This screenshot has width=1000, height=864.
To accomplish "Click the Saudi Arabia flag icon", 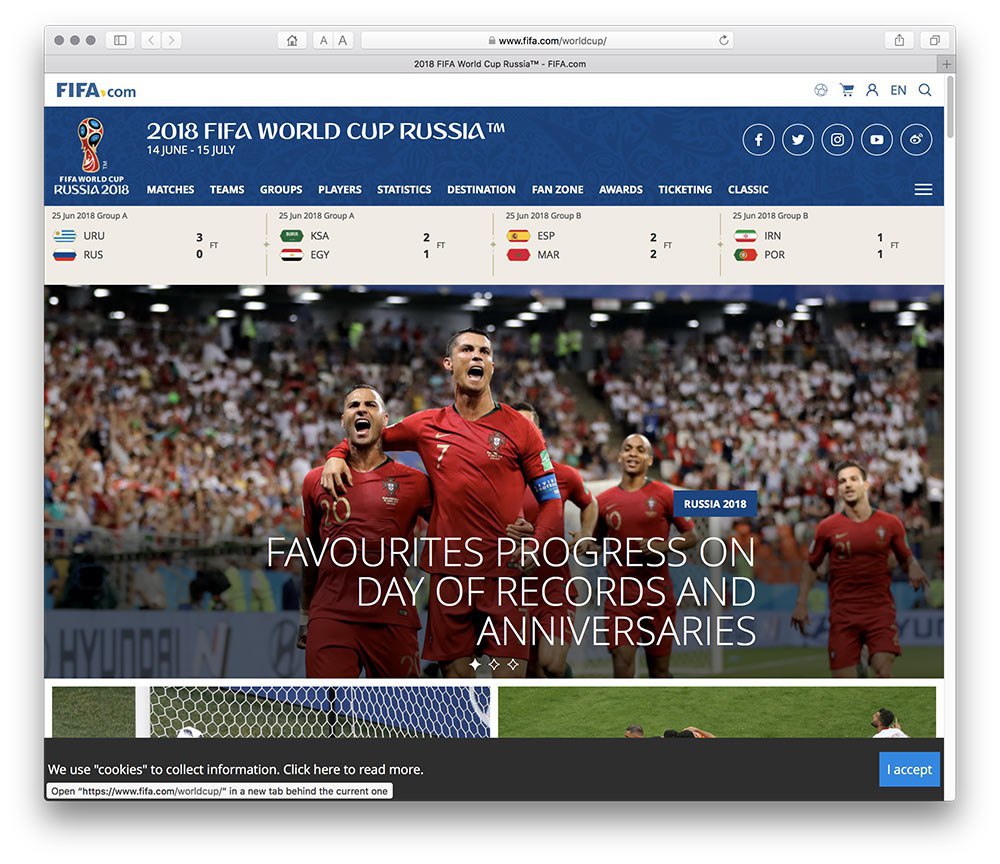I will pyautogui.click(x=291, y=236).
